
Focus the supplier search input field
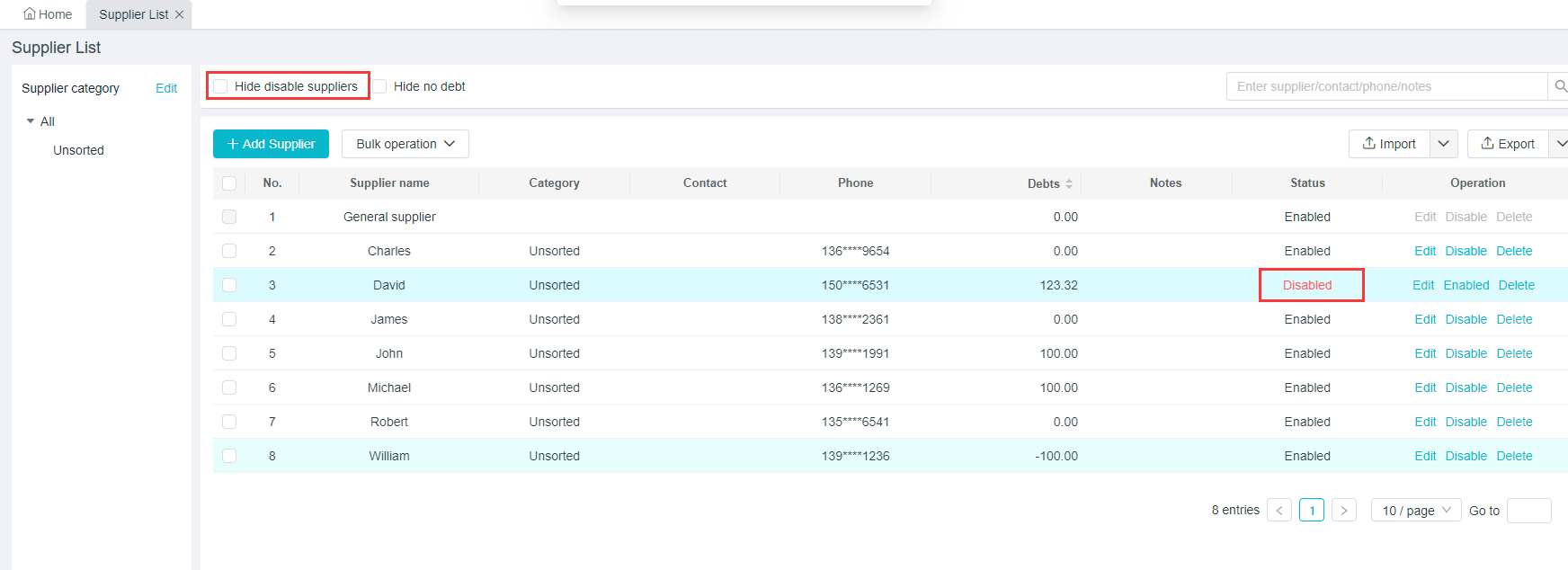tap(1385, 86)
